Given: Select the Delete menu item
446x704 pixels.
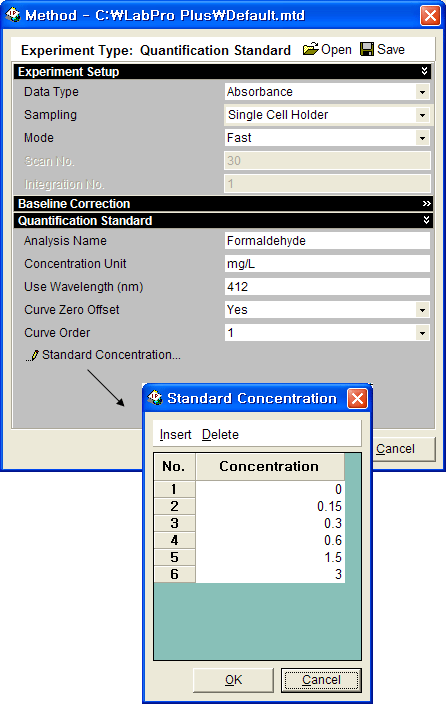Looking at the screenshot, I should coord(220,435).
